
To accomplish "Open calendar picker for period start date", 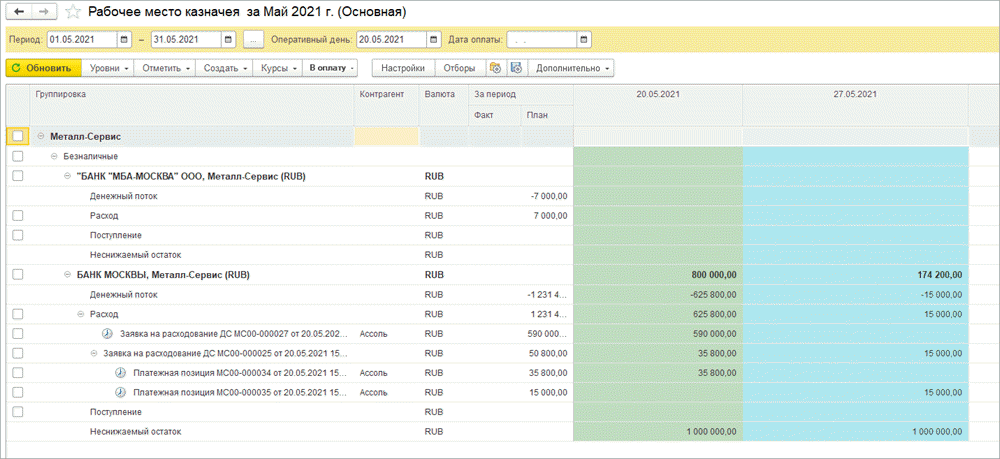I will tap(124, 40).
